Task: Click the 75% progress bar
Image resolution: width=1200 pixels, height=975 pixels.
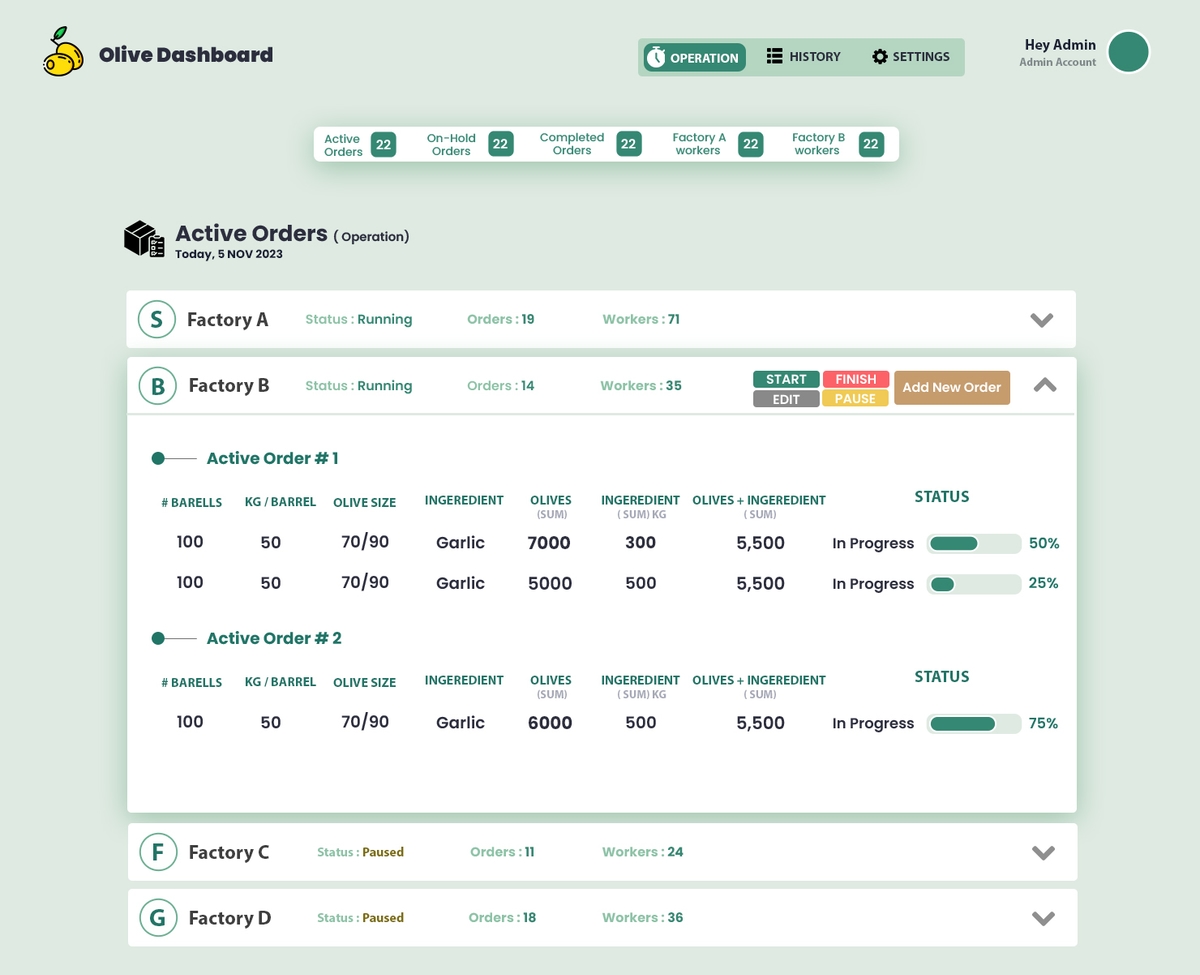Action: (973, 724)
